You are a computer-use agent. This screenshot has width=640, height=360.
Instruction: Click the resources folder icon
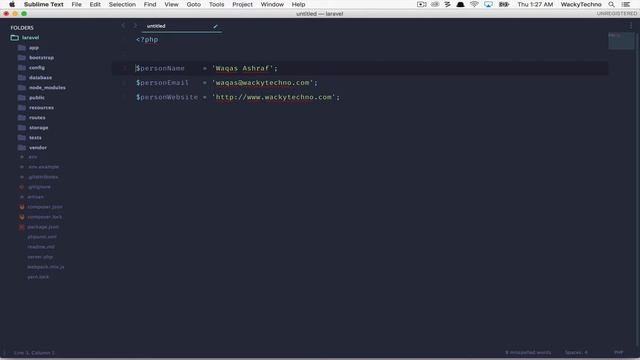click(22, 108)
